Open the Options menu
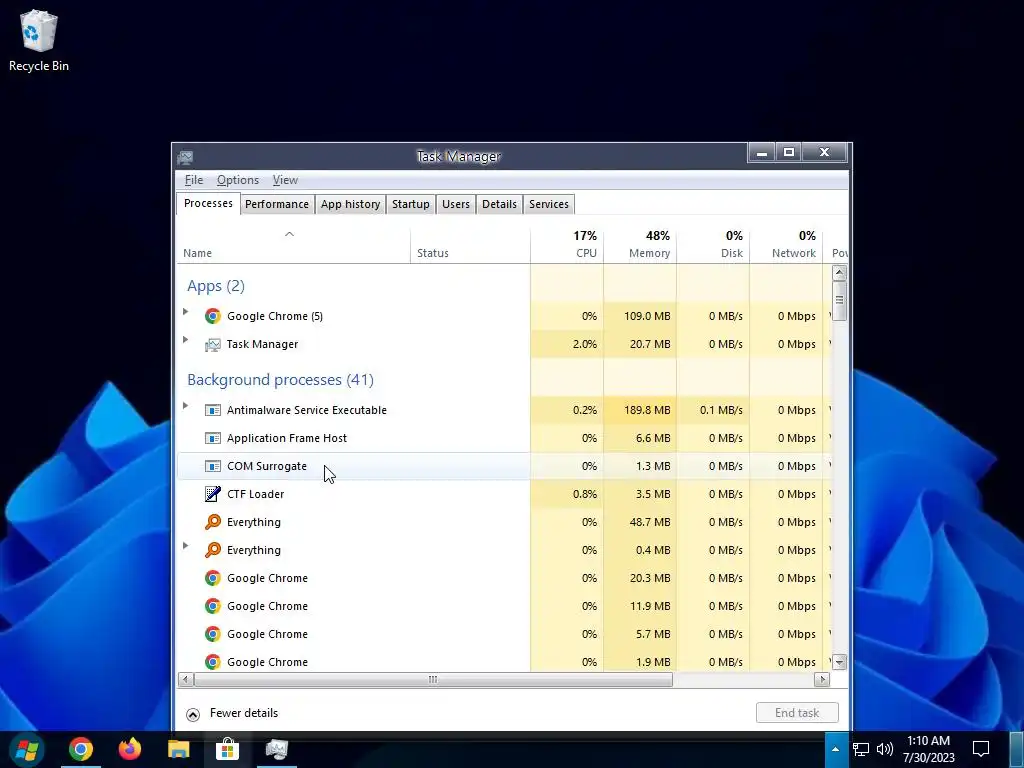 (x=238, y=180)
